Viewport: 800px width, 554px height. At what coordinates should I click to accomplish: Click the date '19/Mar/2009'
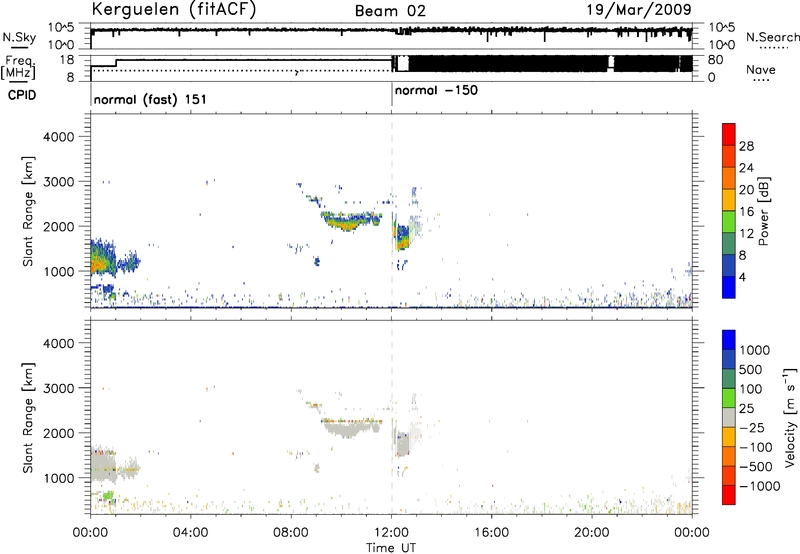point(639,9)
